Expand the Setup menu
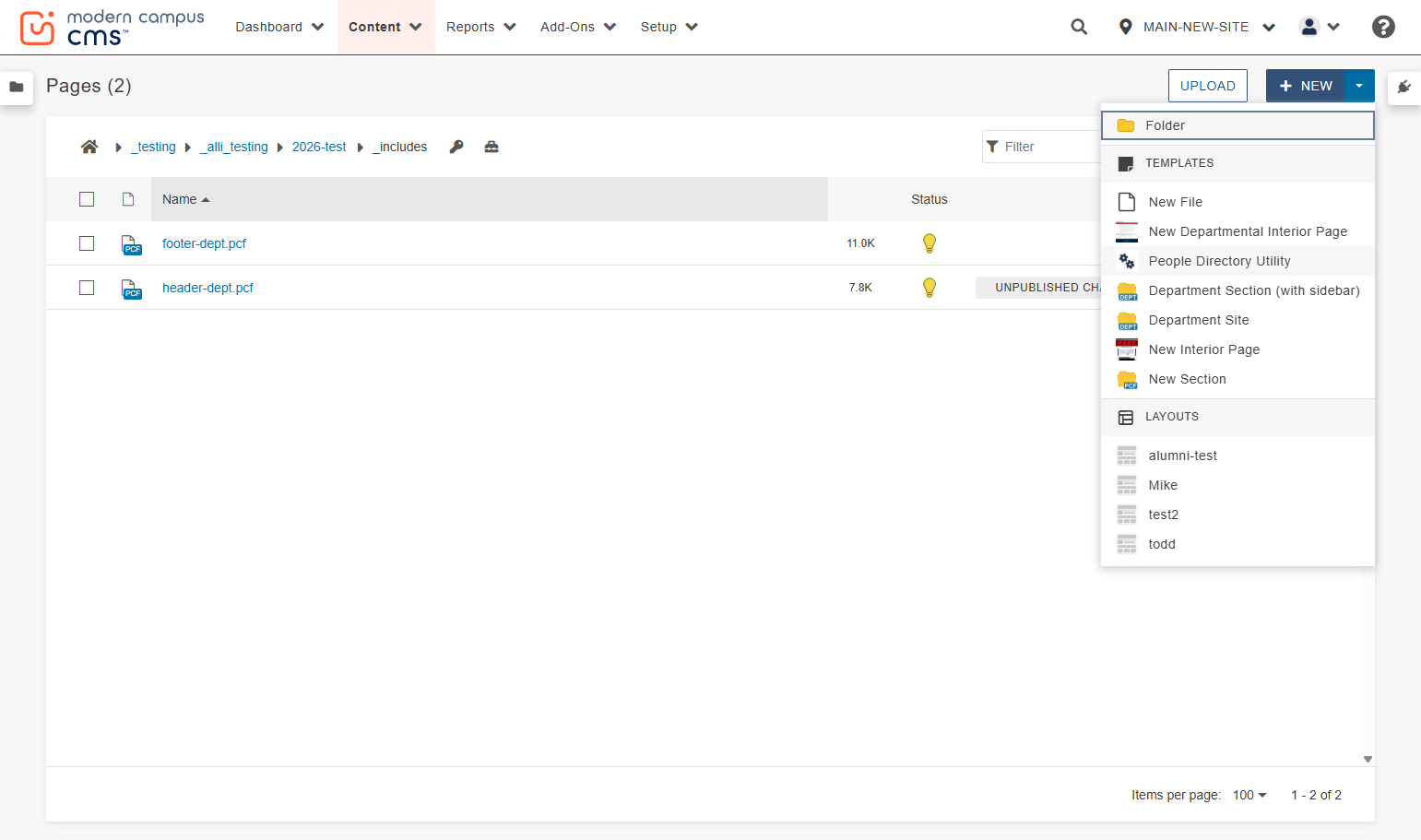This screenshot has width=1421, height=840. click(669, 27)
